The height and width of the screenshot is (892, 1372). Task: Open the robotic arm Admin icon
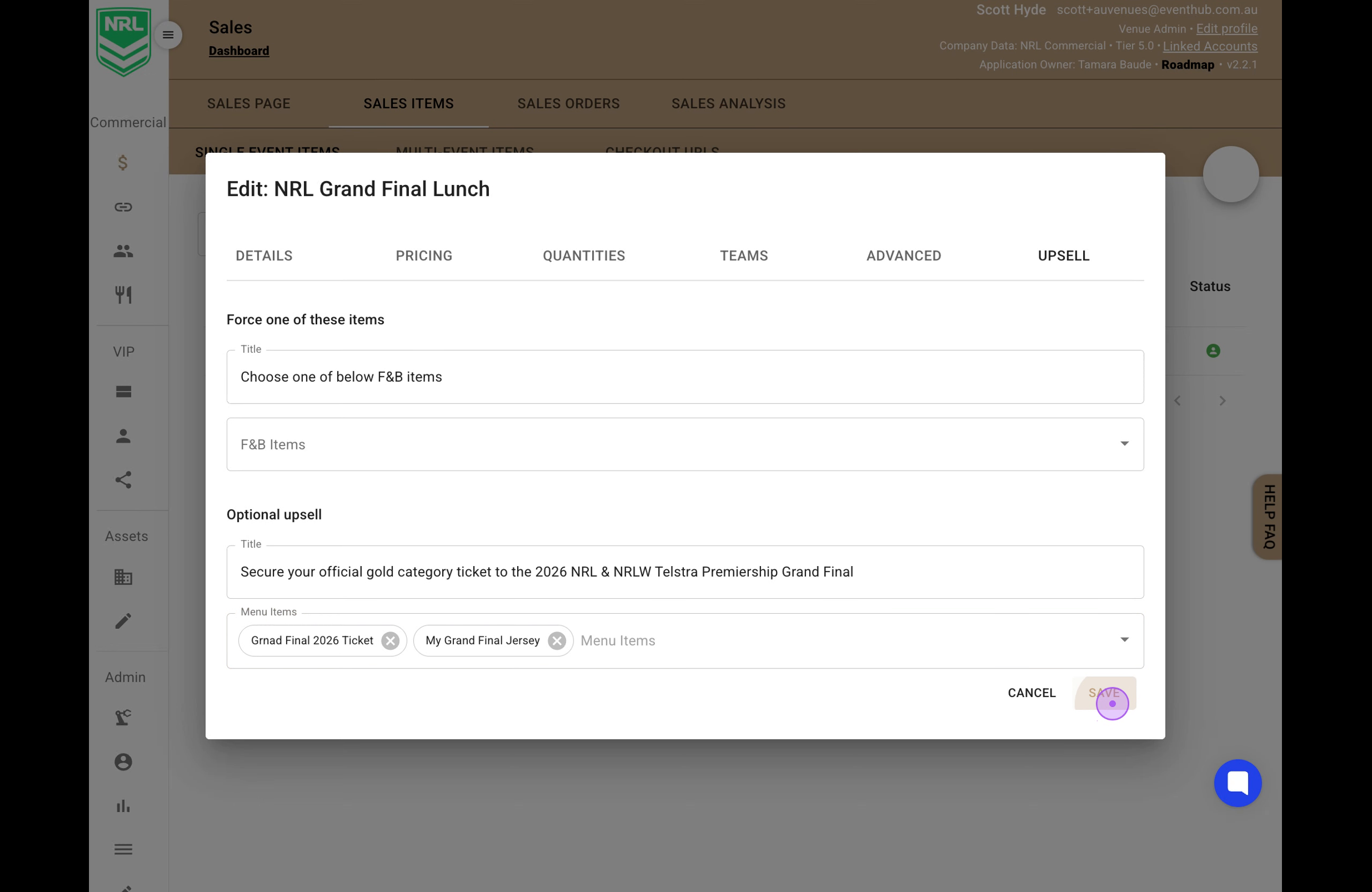click(123, 718)
